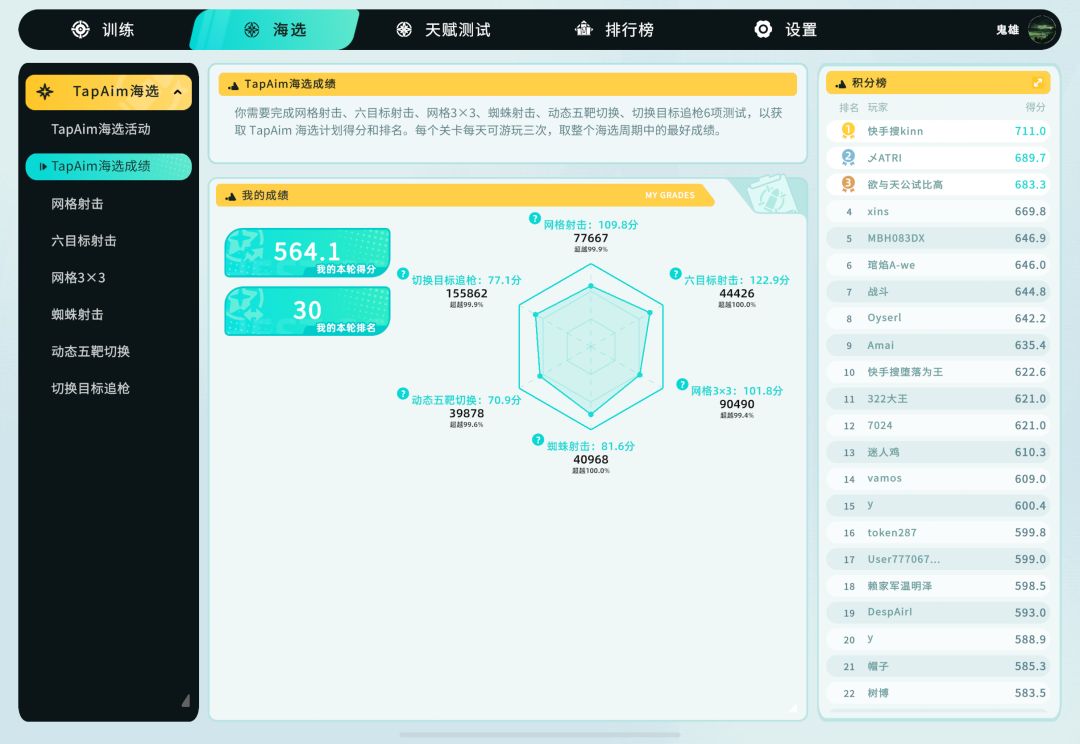Viewport: 1080px width, 744px height.
Task: Click the rank 30 card
Action: point(307,311)
